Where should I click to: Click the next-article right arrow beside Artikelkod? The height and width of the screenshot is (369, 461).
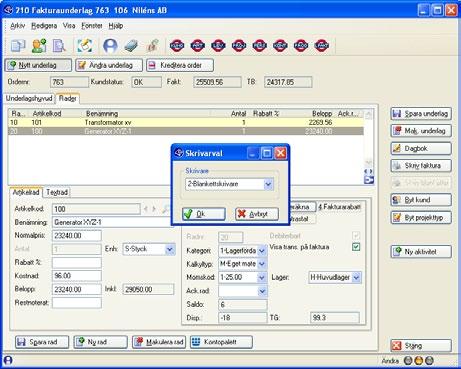154,209
